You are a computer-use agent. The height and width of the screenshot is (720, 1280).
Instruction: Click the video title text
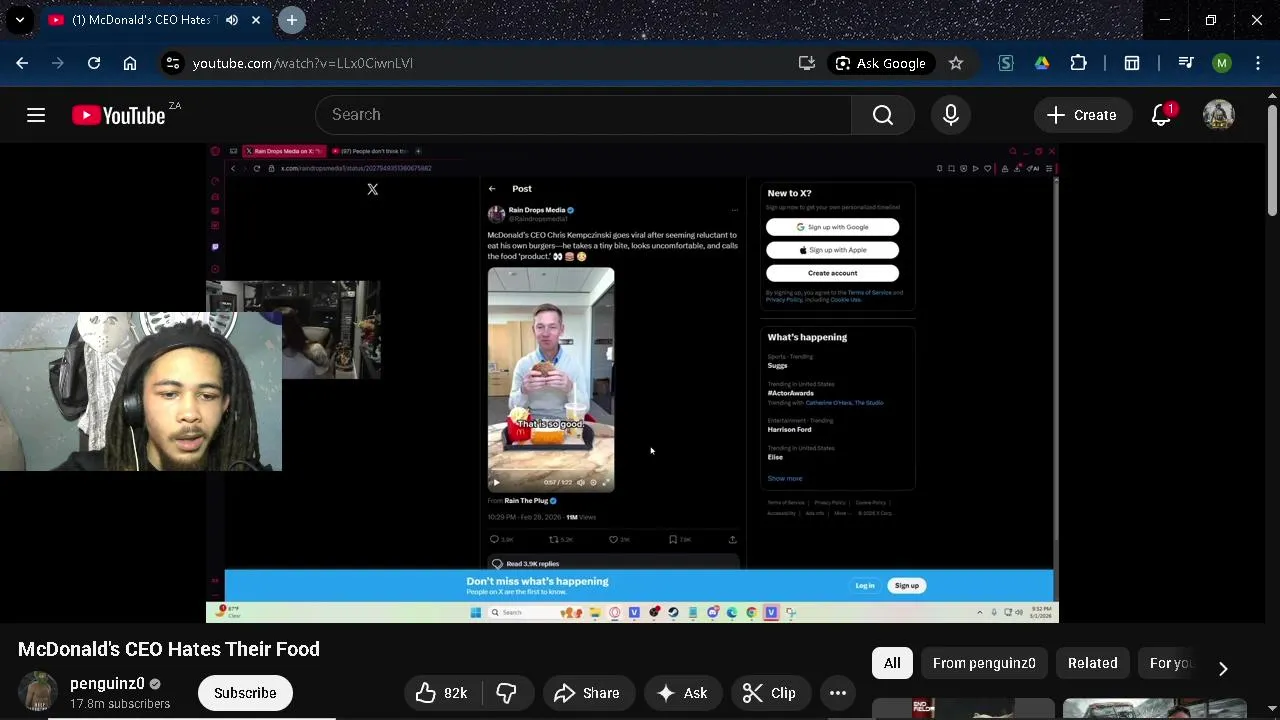click(x=169, y=649)
